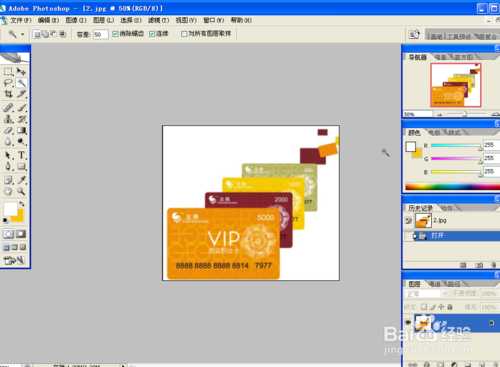The height and width of the screenshot is (367, 500).
Task: Open the 窗口 (Window) menu
Action: pos(214,20)
